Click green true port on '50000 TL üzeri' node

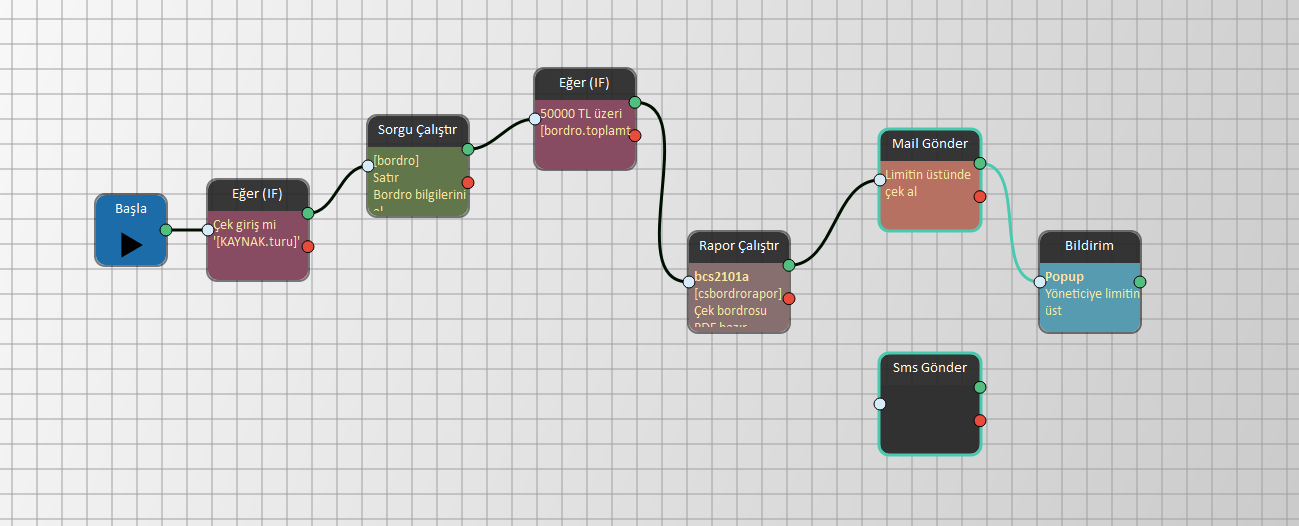pos(634,102)
